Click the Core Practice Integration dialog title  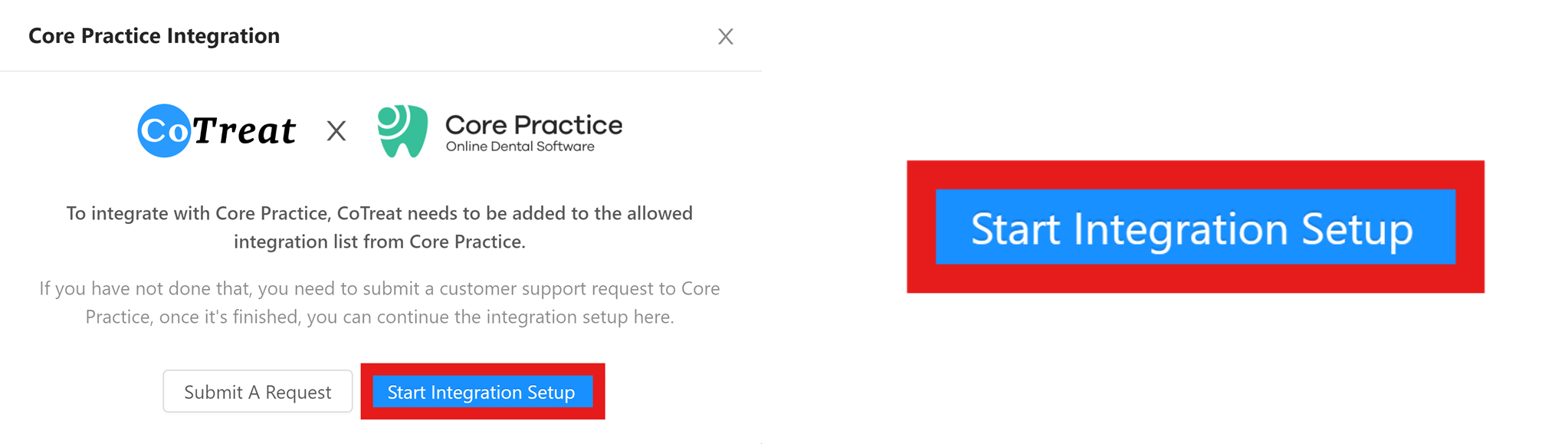pos(153,35)
